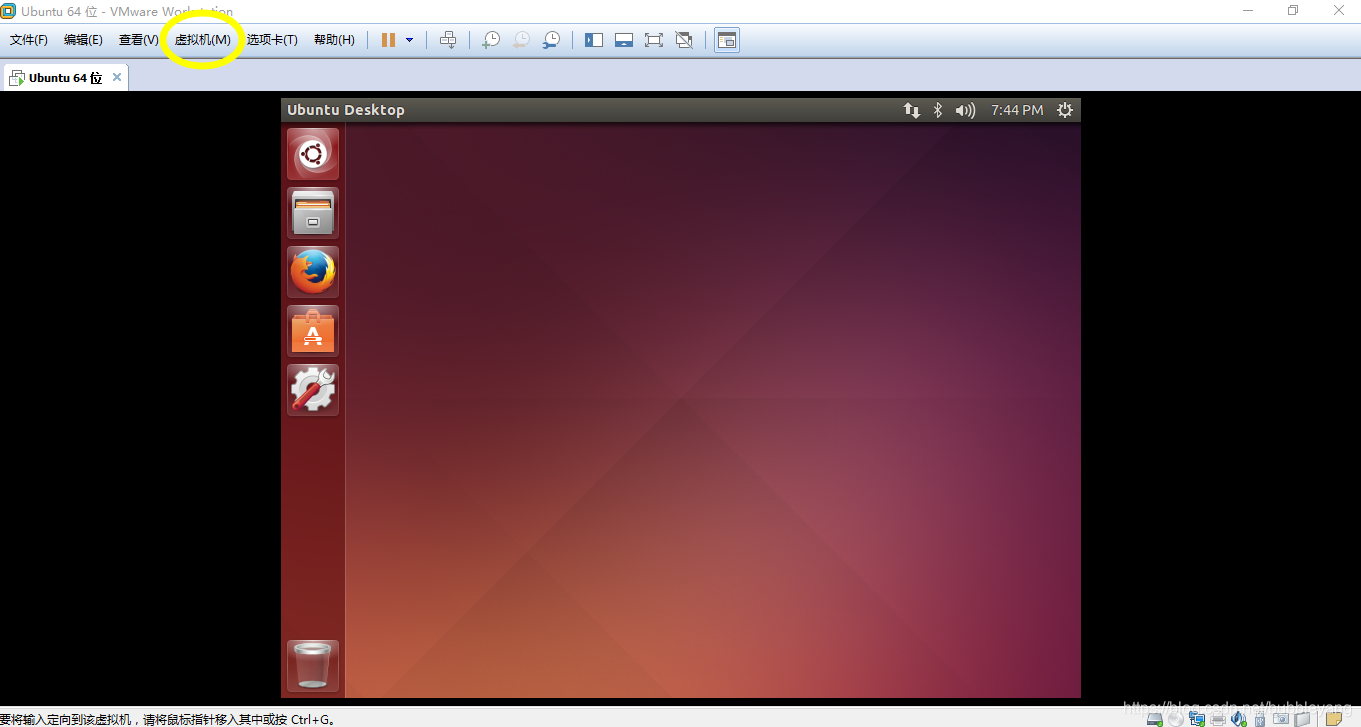Open the 编辑(E) menu
The width and height of the screenshot is (1361, 727).
click(83, 40)
